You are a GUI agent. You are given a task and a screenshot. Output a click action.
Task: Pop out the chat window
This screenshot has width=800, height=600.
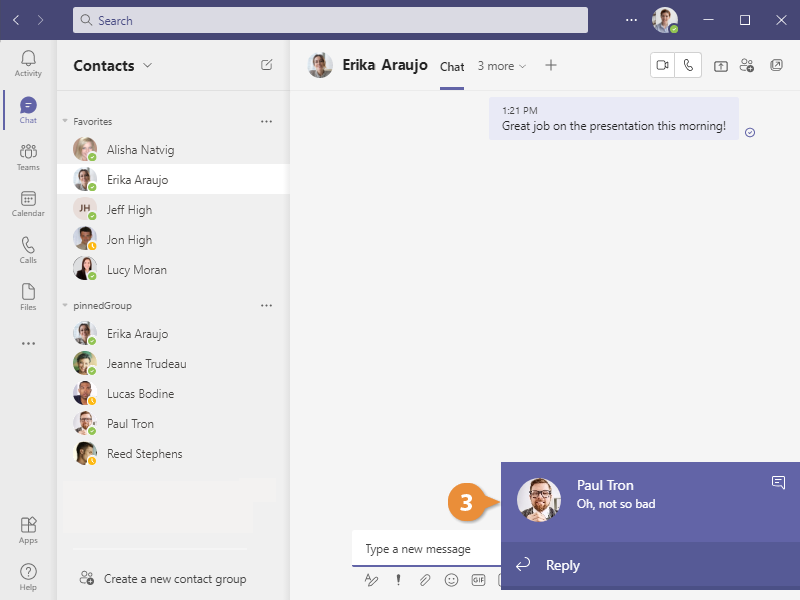(x=776, y=66)
